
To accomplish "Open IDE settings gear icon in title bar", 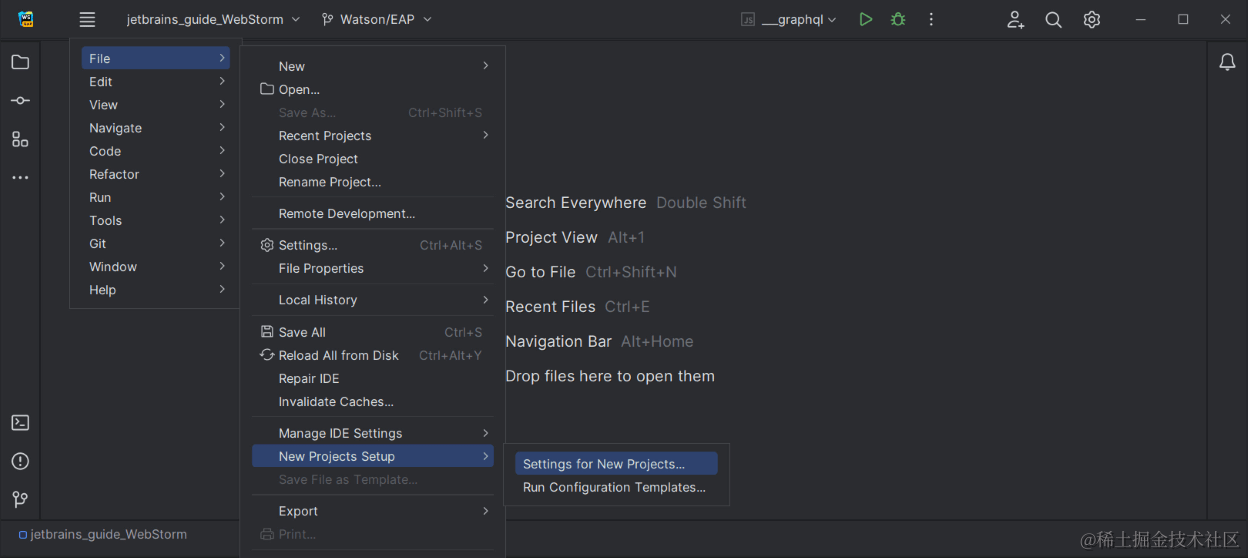I will pos(1092,19).
